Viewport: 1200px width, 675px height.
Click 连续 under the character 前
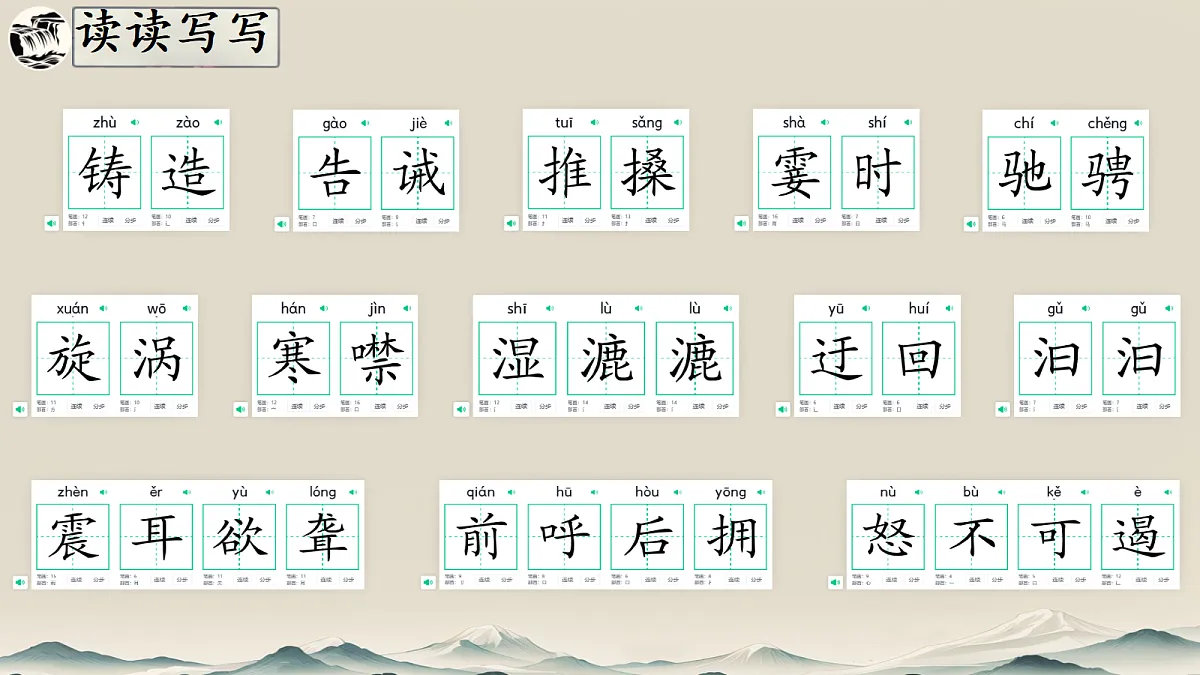pos(484,579)
